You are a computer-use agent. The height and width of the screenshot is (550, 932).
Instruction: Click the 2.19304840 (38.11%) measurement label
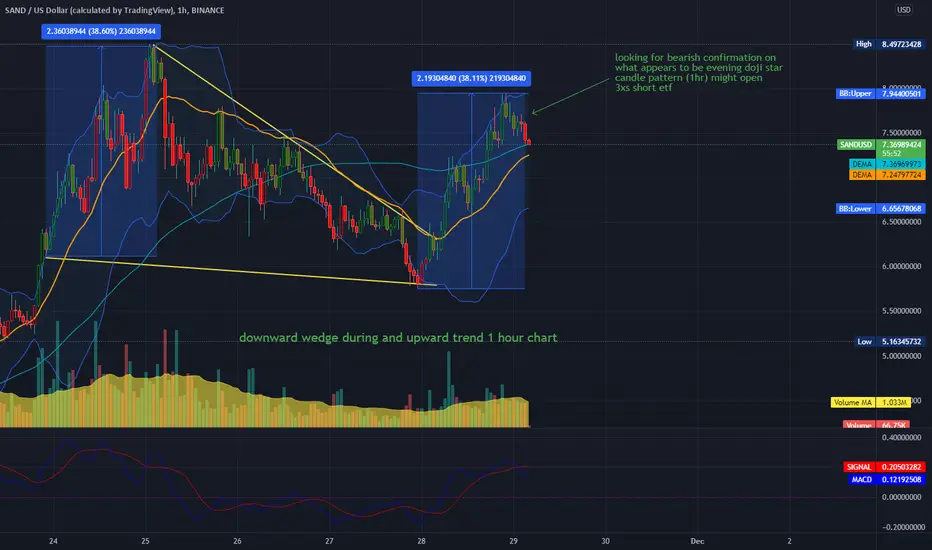(x=471, y=78)
